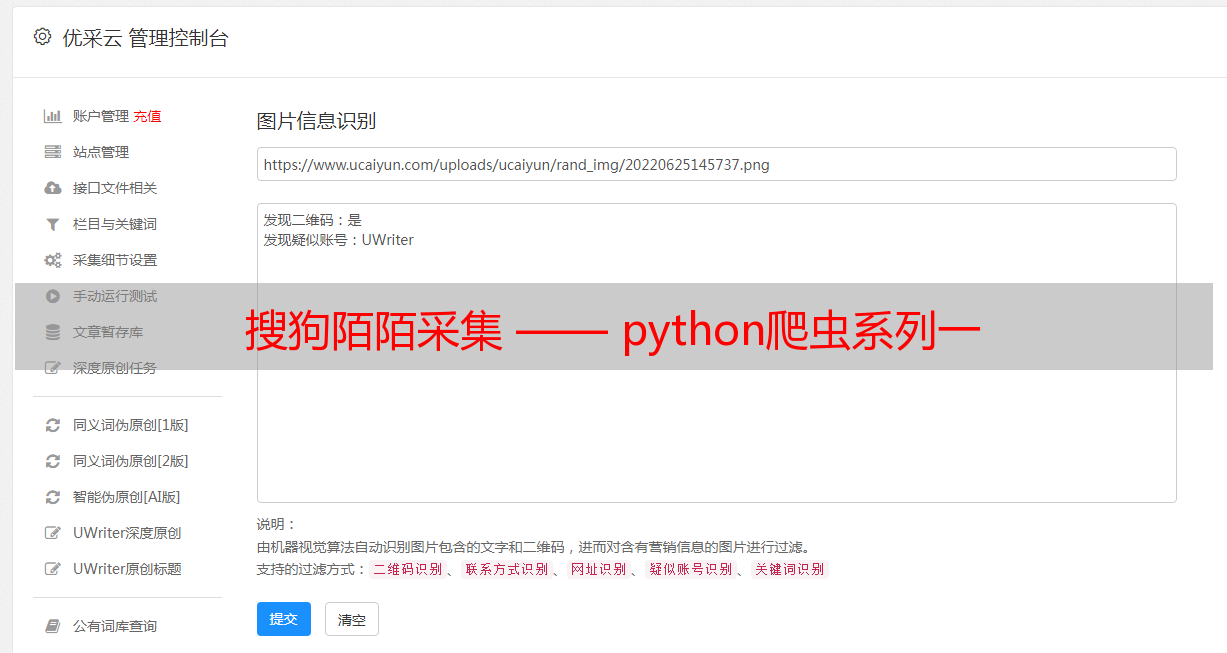This screenshot has width=1227, height=653.
Task: Click the refresh icon for 智能伪原创[AI版]
Action: point(53,497)
